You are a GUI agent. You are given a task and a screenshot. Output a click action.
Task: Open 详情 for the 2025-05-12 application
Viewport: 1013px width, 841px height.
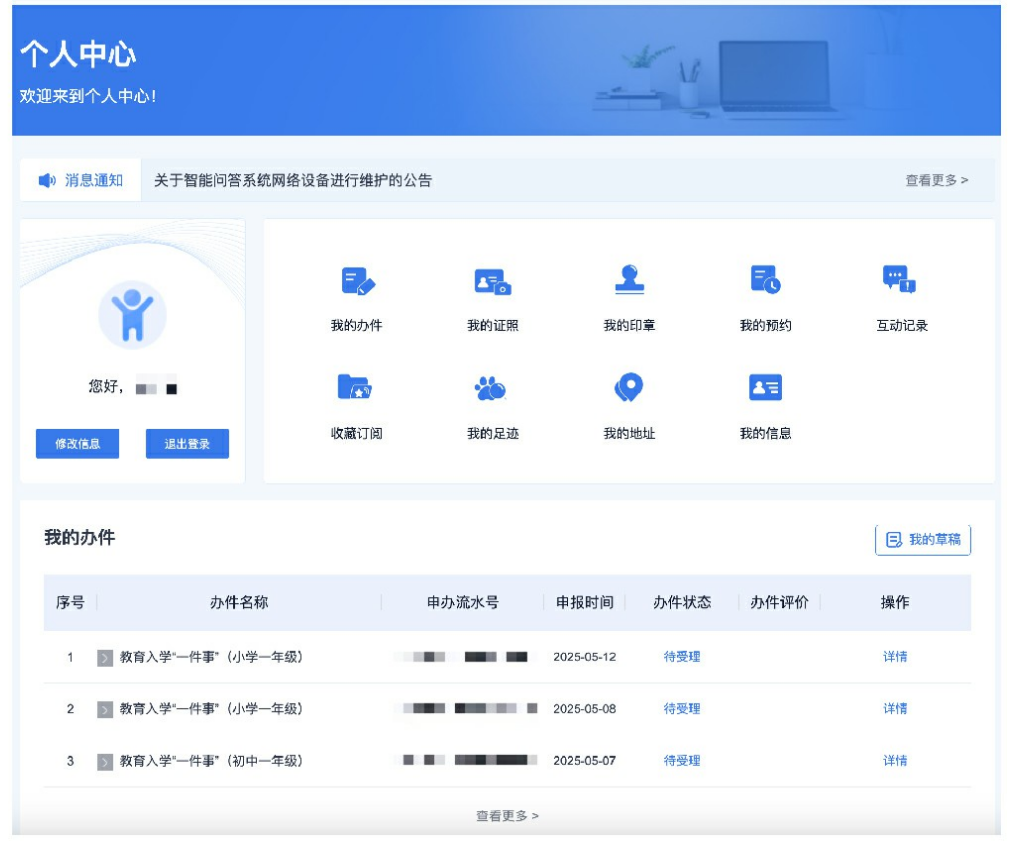pos(895,657)
